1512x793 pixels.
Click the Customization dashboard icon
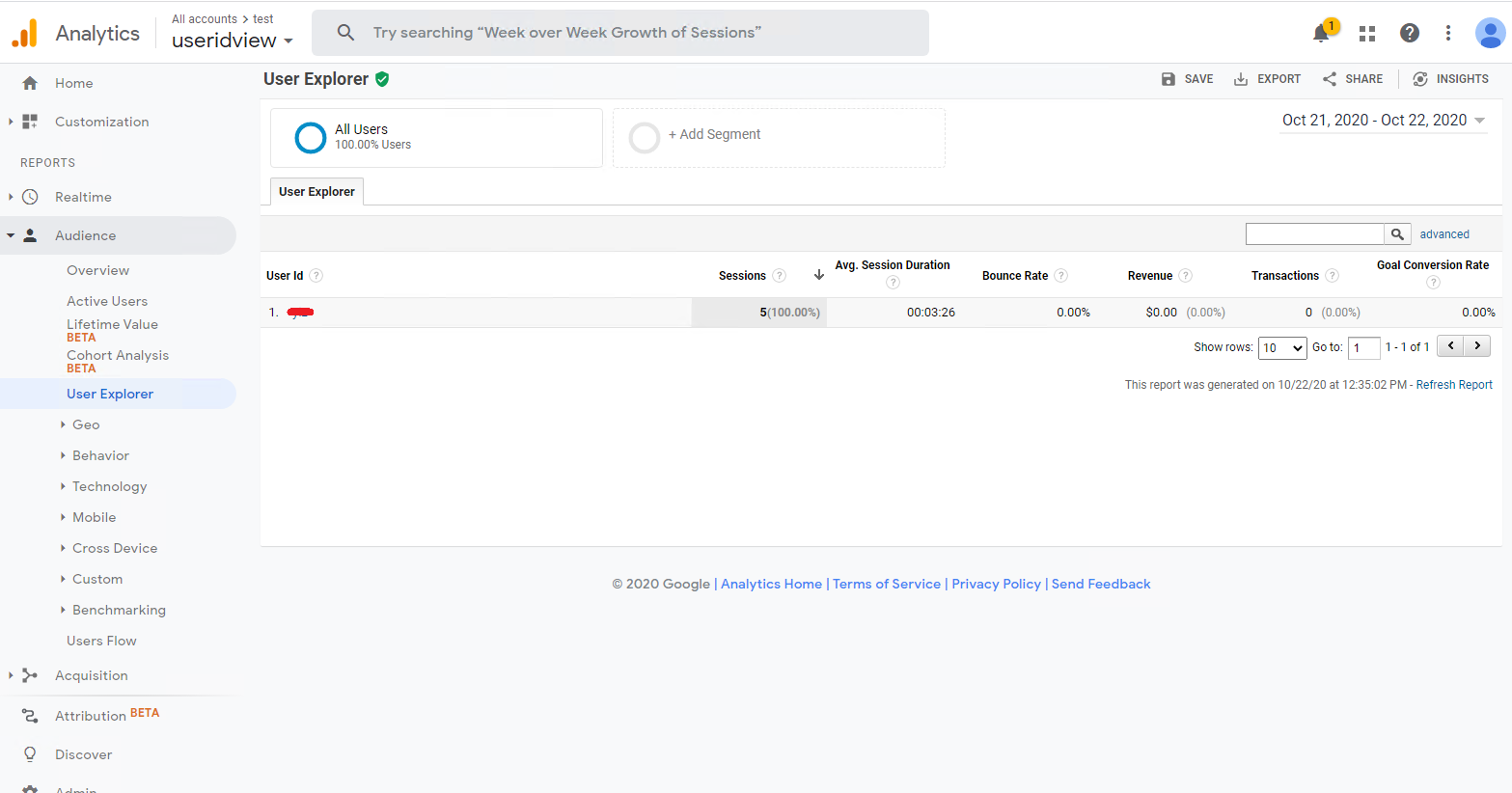[30, 122]
